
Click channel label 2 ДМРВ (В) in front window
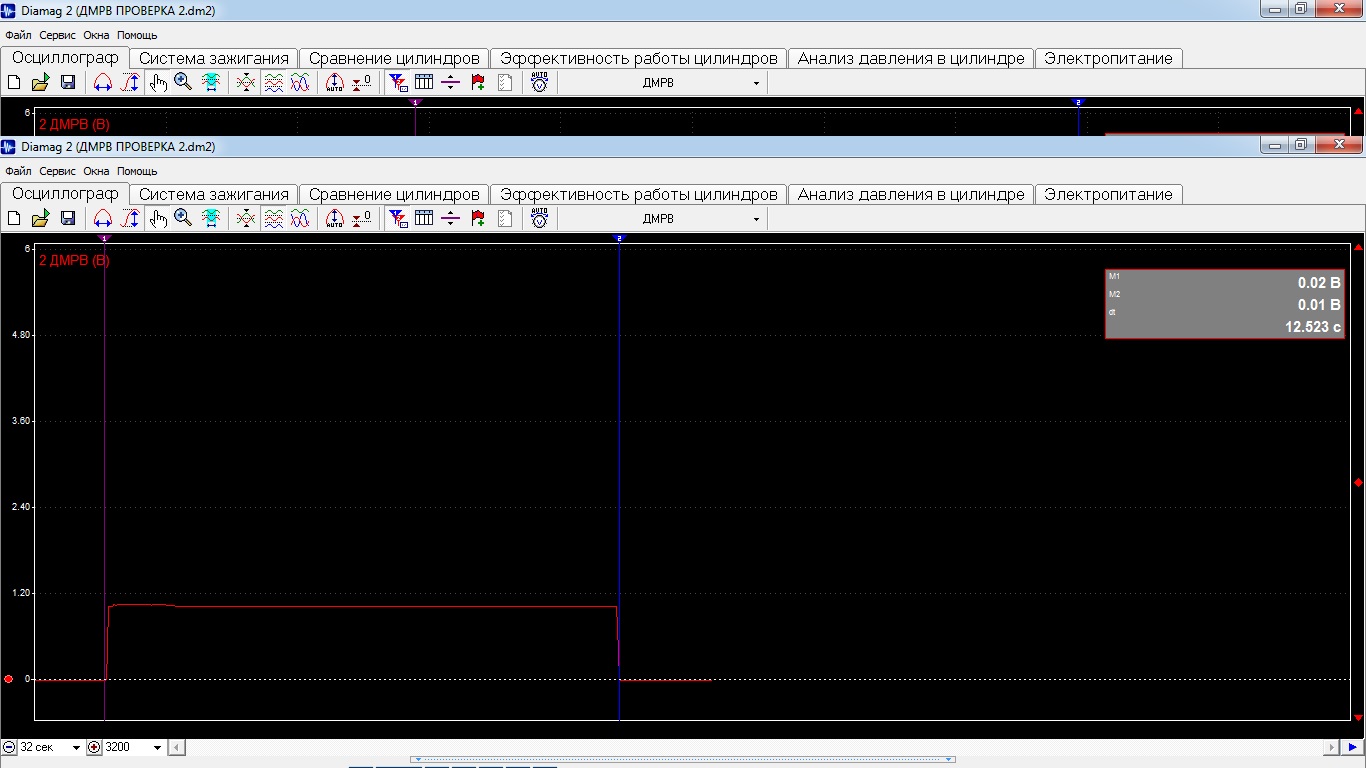tap(74, 260)
